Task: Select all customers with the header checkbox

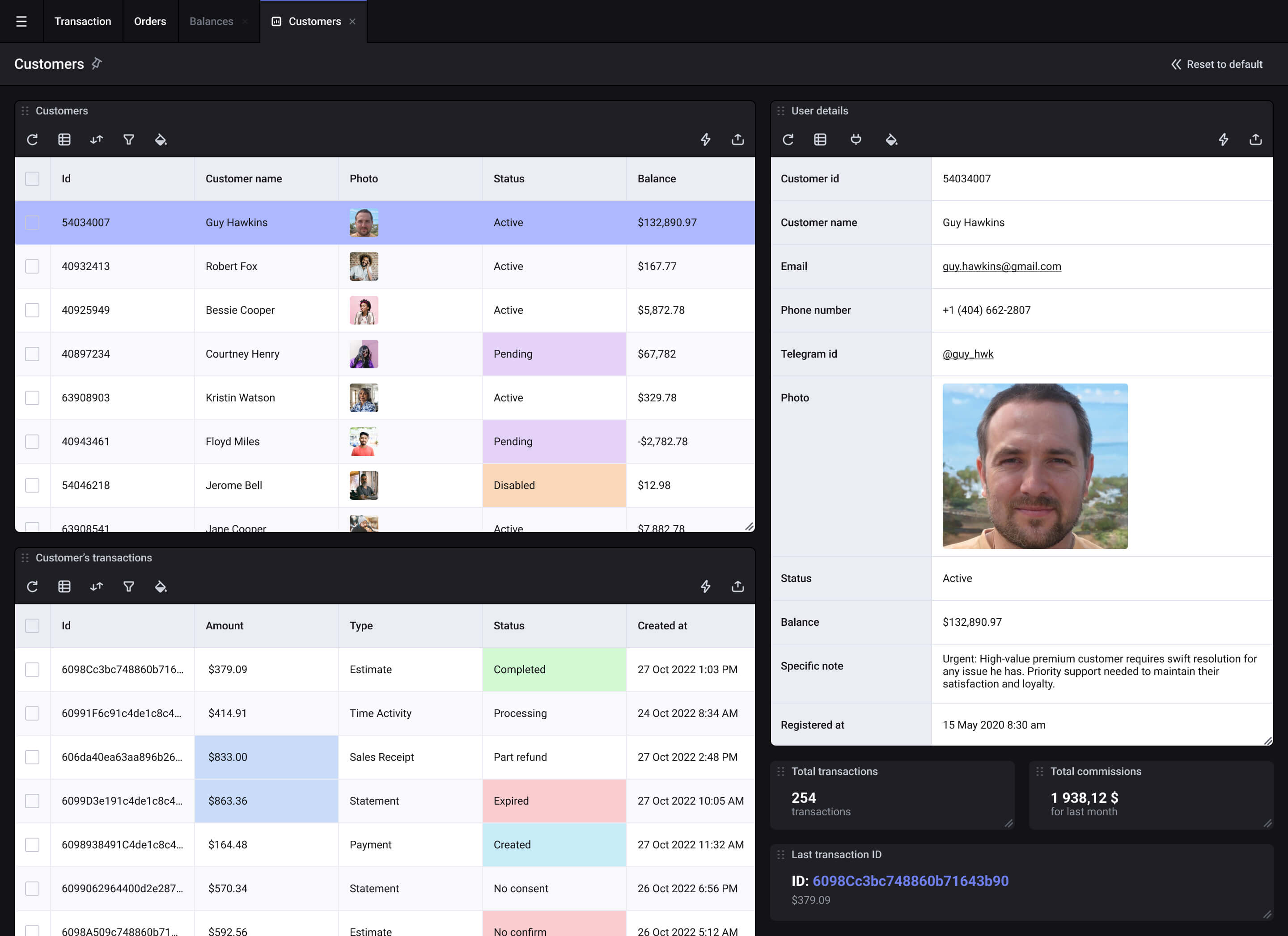Action: [32, 179]
